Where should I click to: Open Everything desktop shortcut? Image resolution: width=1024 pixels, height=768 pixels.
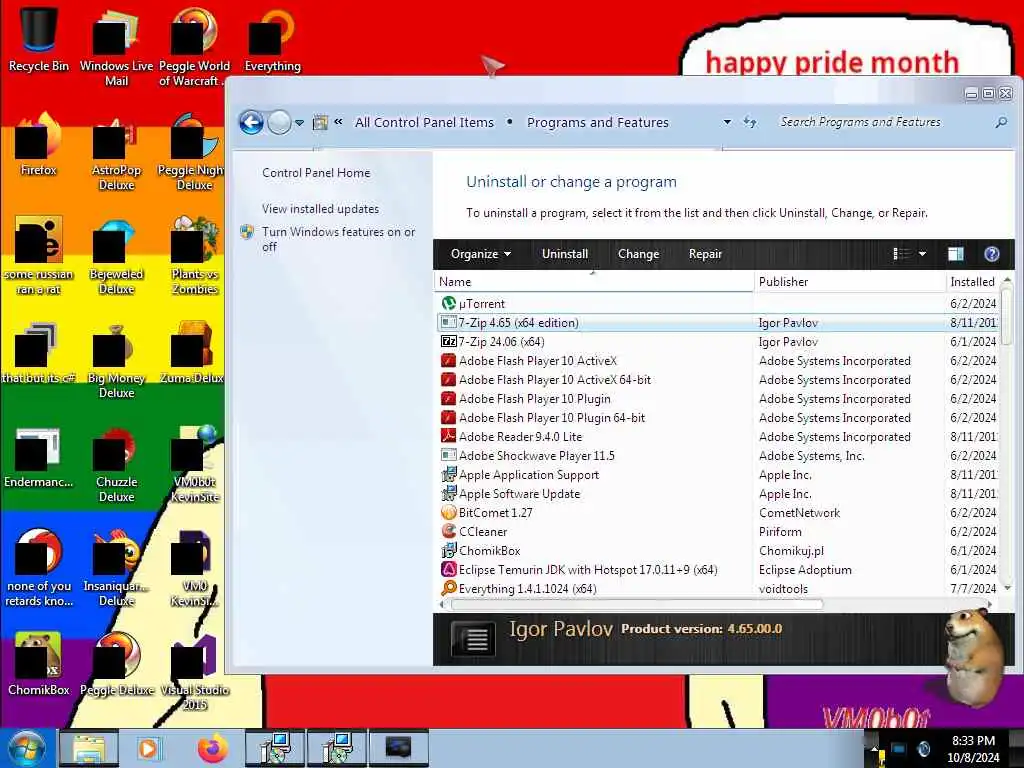[272, 38]
